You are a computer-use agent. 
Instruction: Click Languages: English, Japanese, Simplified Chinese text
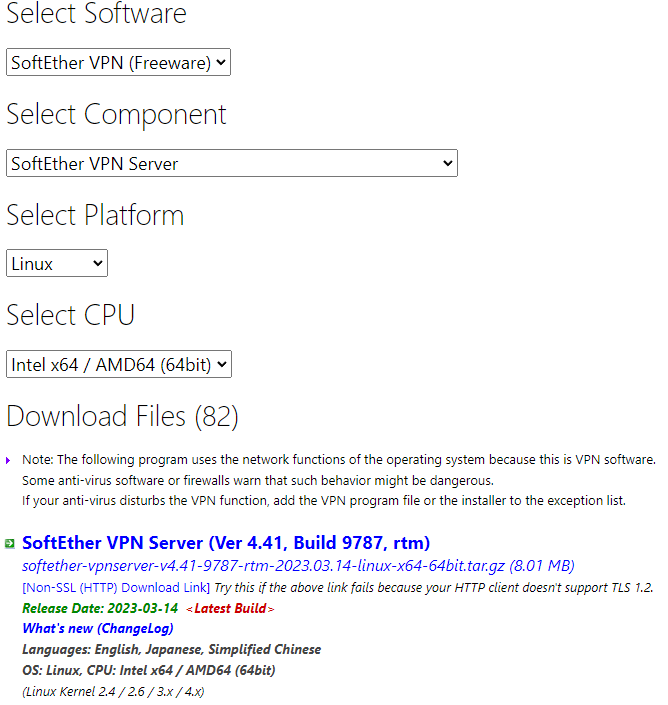click(171, 650)
